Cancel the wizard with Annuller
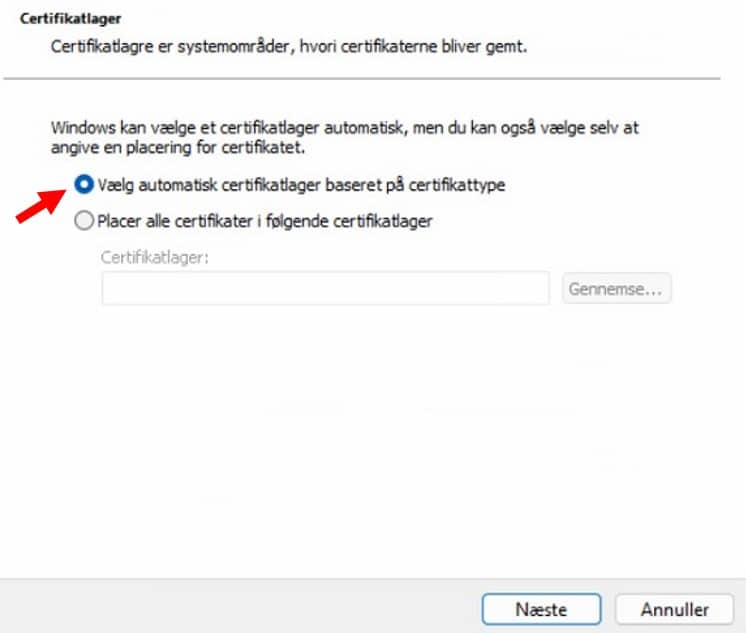The height and width of the screenshot is (633, 746). (x=675, y=609)
